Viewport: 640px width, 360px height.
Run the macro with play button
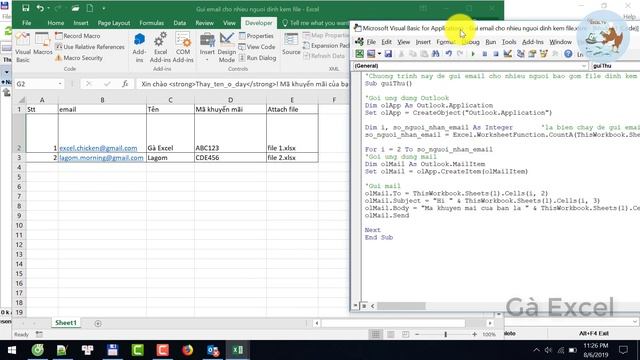tap(473, 53)
